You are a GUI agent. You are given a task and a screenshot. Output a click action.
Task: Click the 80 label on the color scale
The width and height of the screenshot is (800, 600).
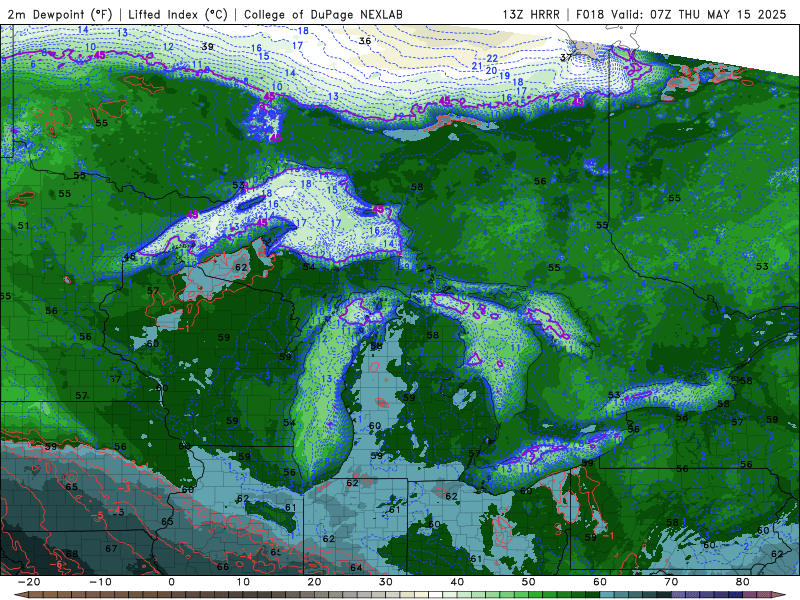click(x=743, y=582)
